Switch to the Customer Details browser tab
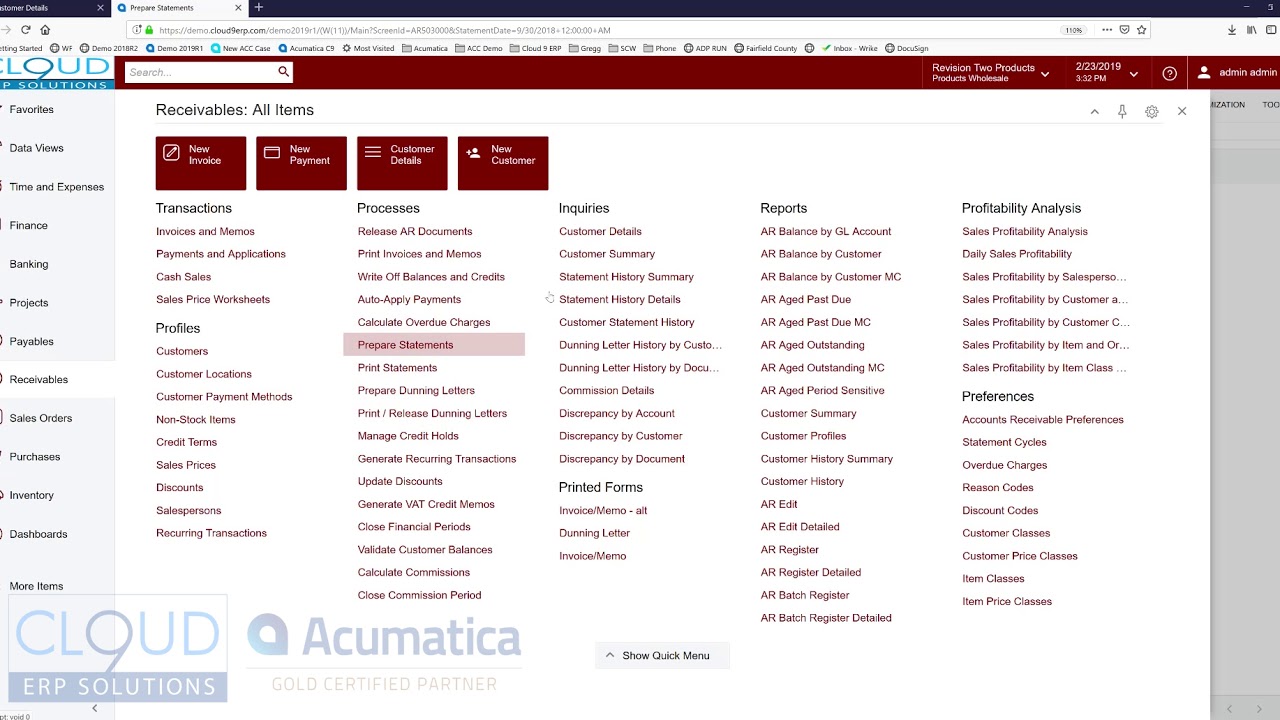 50,7
